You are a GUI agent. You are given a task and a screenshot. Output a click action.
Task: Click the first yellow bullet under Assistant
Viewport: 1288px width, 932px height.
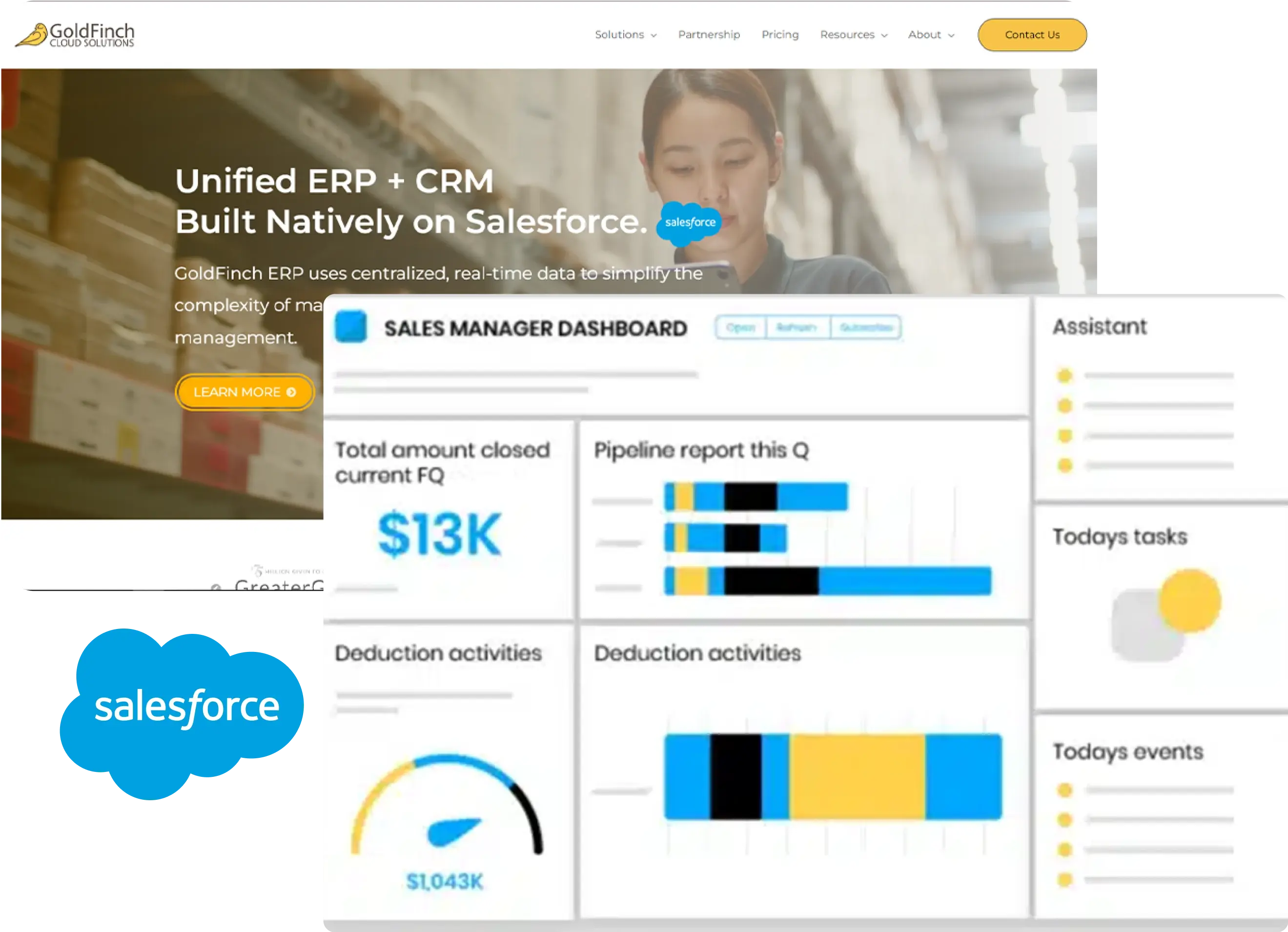pyautogui.click(x=1064, y=375)
